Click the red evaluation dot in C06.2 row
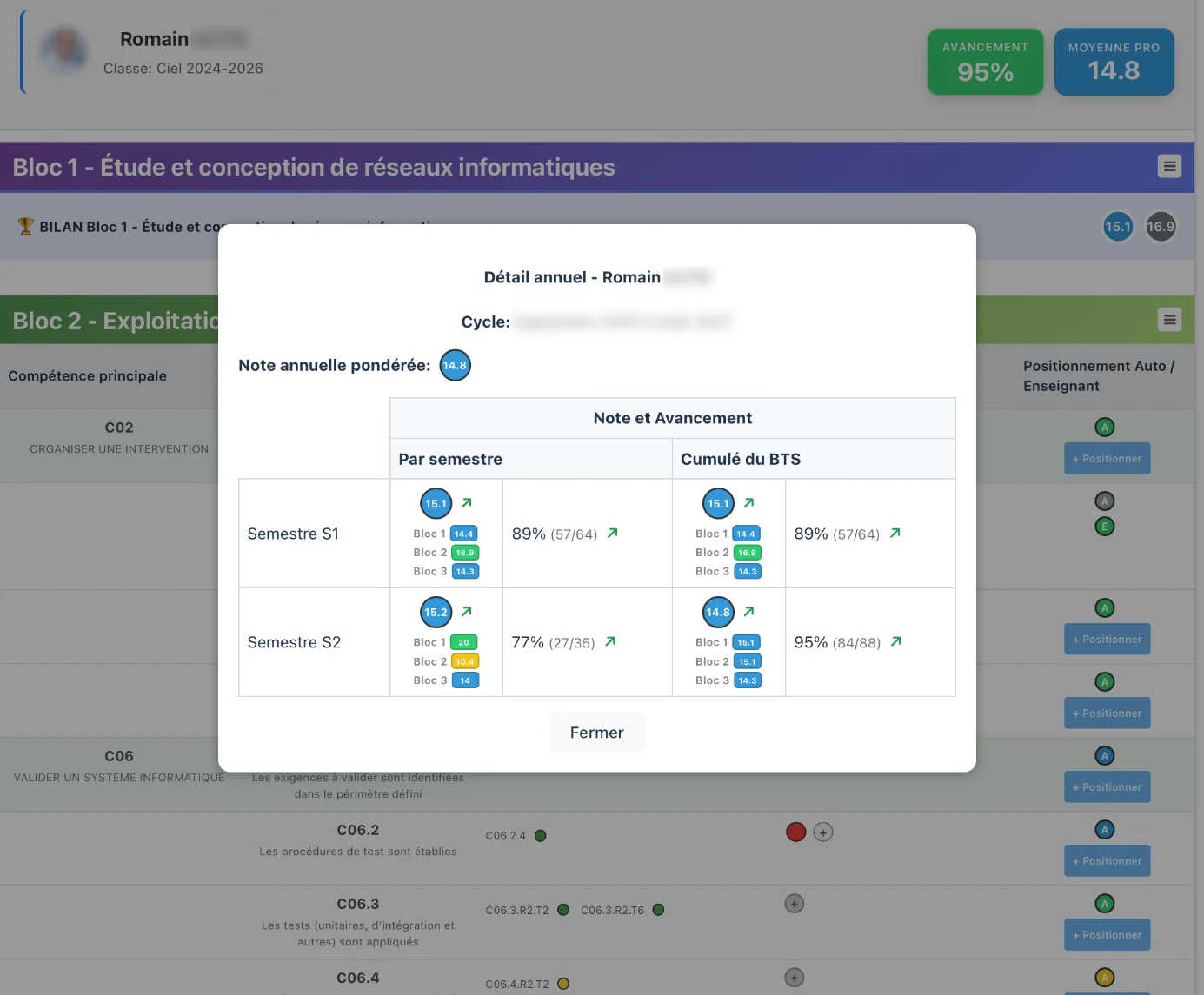Screen dimensions: 1204x995 click(795, 832)
